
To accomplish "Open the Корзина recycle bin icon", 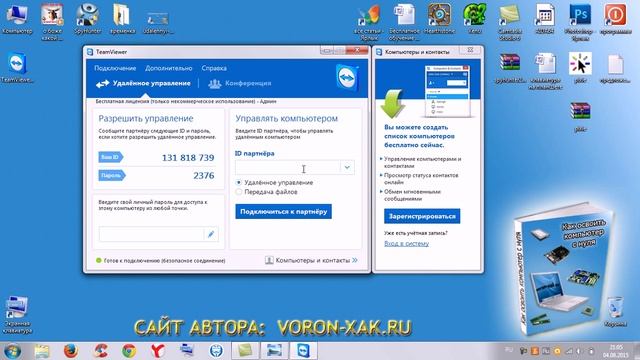I will [615, 312].
